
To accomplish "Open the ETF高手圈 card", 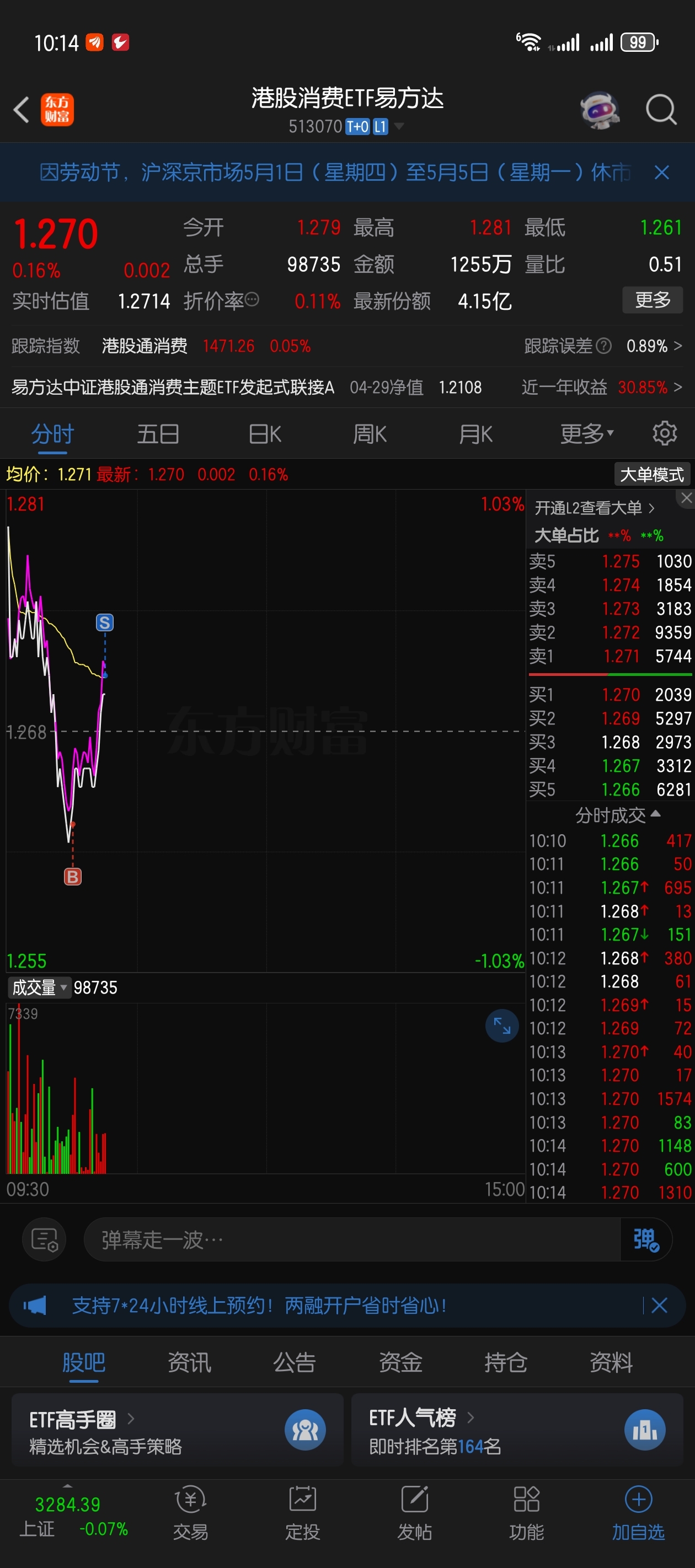I will point(177,1430).
